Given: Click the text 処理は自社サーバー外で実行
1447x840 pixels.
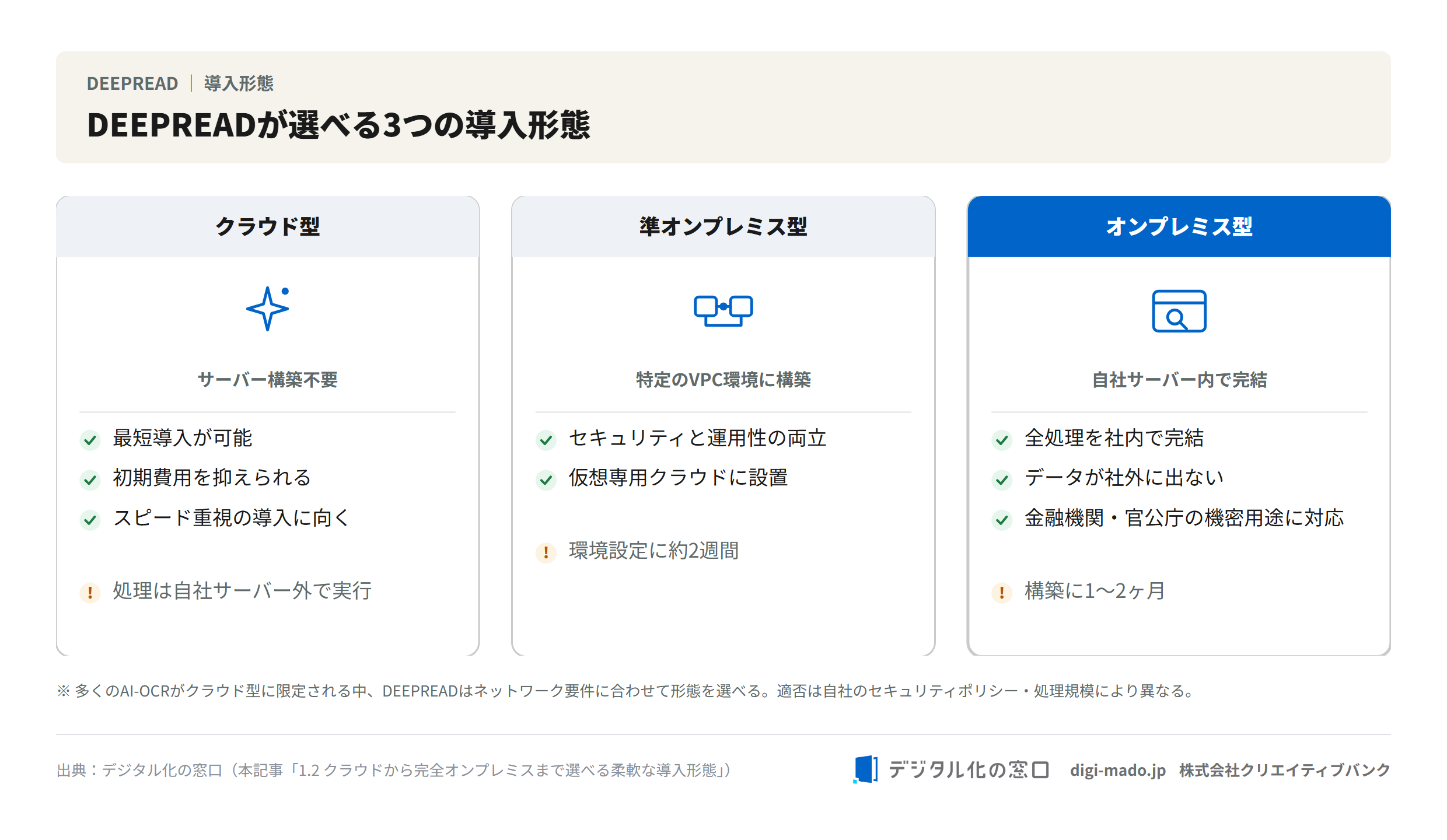Looking at the screenshot, I should click(242, 590).
